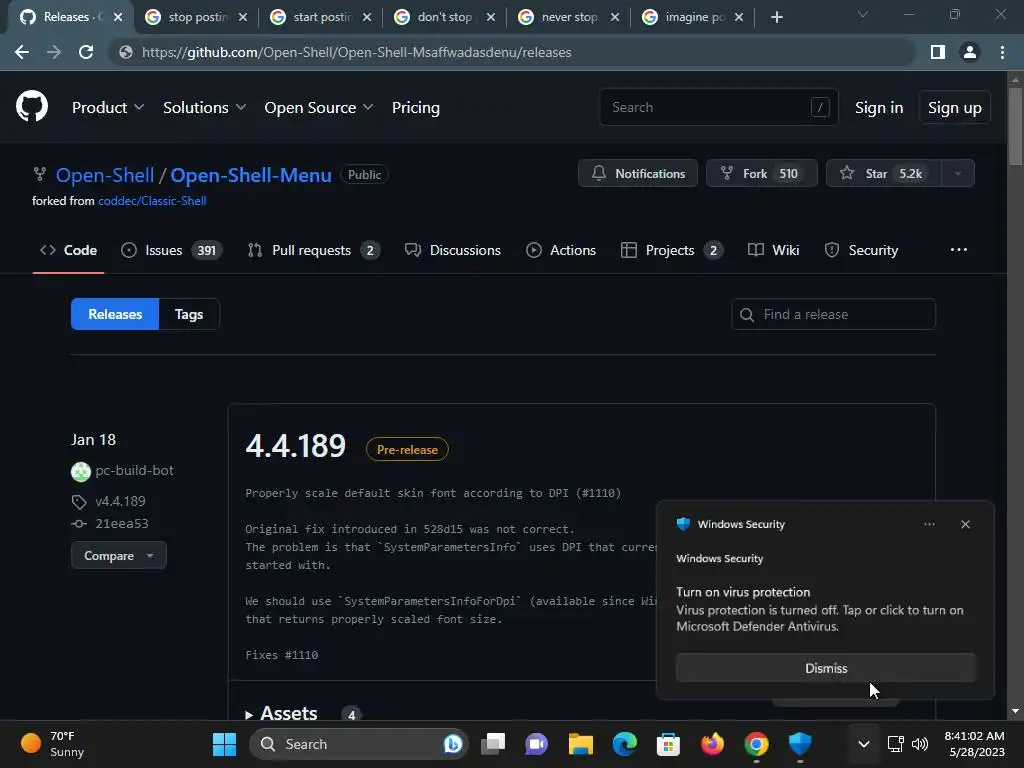Open the coddec/Classic-Shell link
1024x768 pixels.
coord(152,201)
